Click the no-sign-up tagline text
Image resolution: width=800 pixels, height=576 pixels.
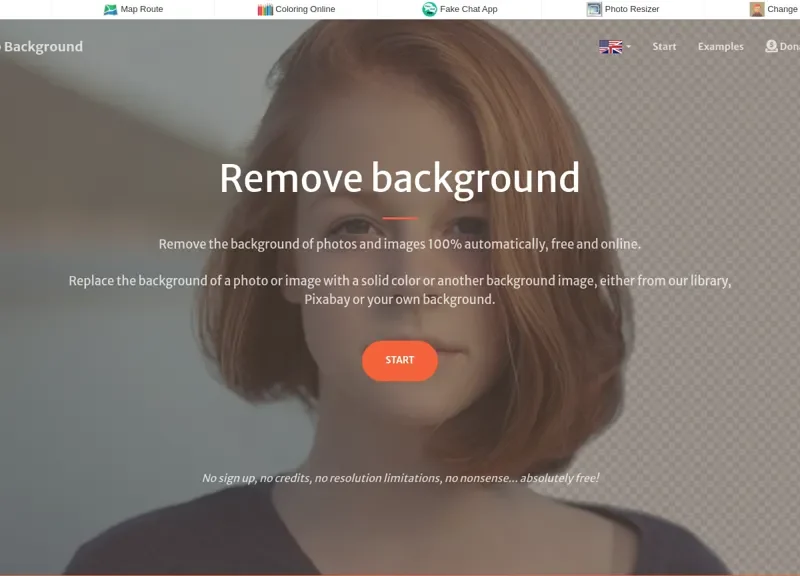click(x=399, y=478)
